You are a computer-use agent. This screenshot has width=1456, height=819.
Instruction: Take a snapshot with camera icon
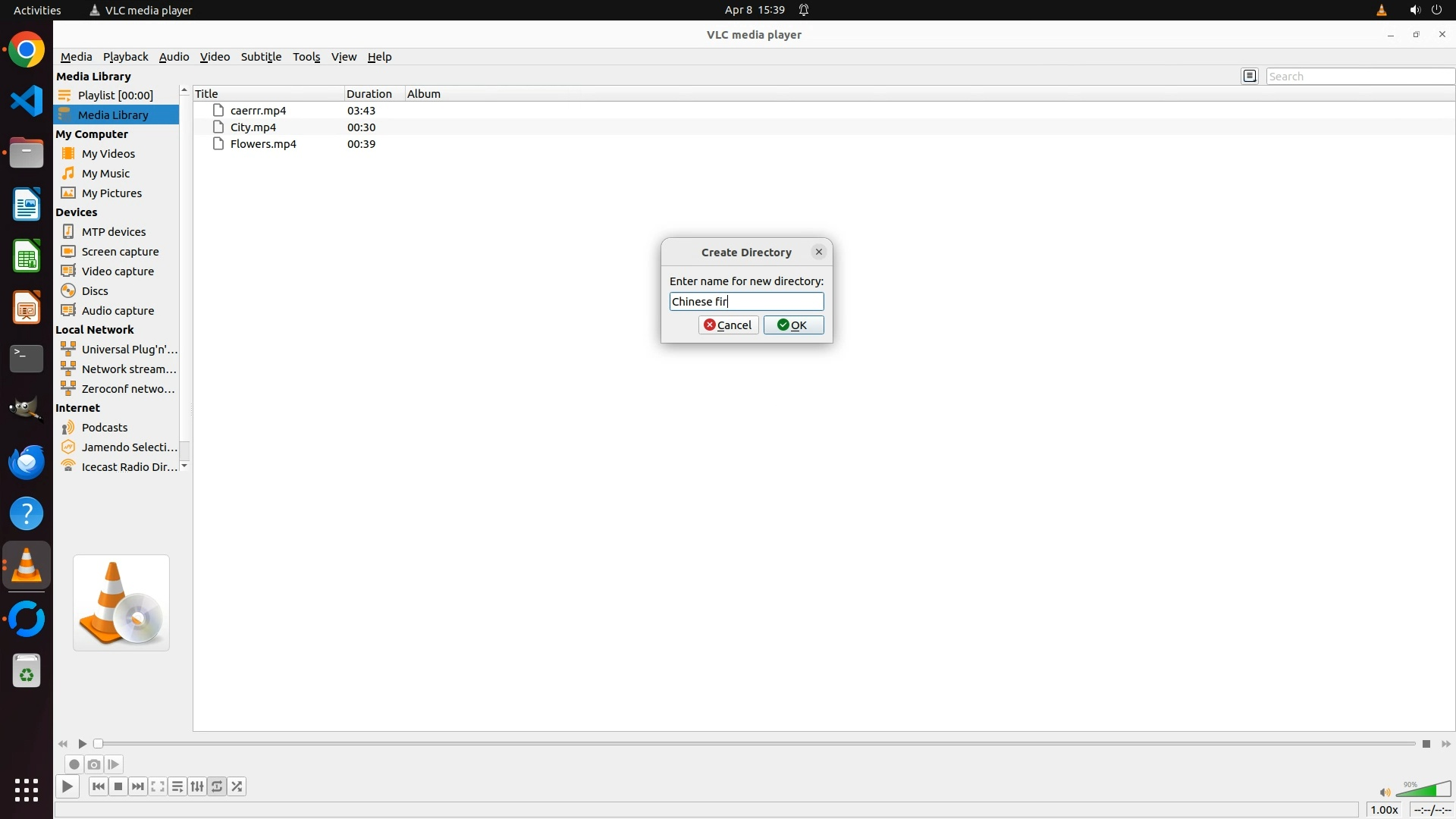pyautogui.click(x=94, y=764)
